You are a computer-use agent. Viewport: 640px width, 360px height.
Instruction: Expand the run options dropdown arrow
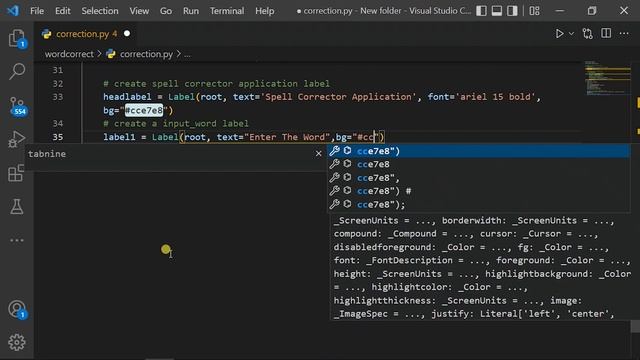[571, 34]
